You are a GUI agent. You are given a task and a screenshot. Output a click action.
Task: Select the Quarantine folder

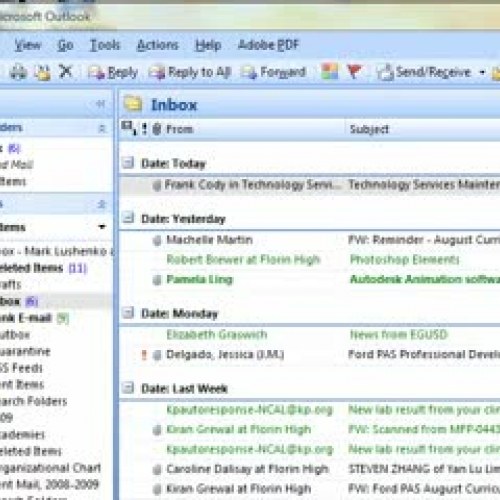pos(25,351)
